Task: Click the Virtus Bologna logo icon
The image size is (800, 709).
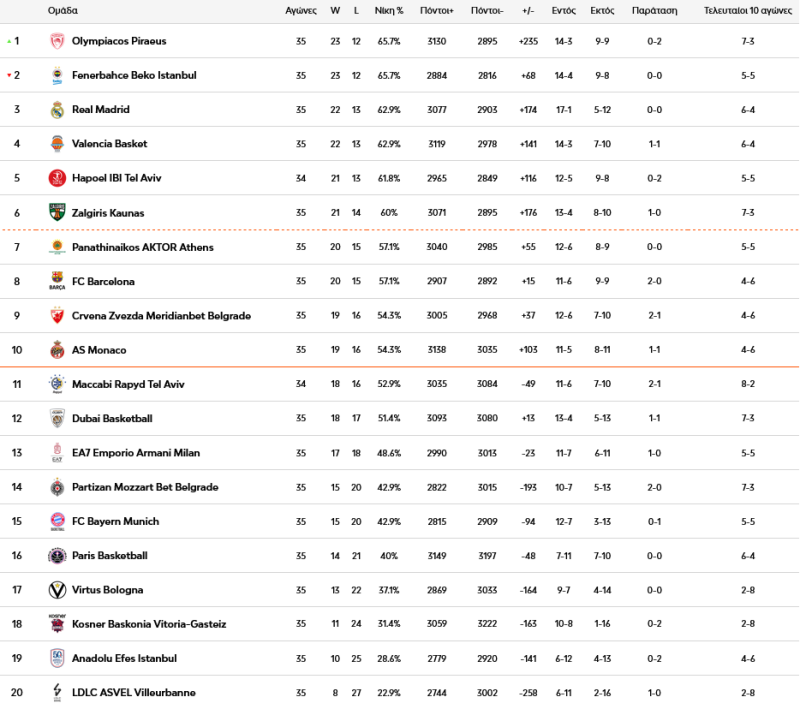Action: point(55,590)
